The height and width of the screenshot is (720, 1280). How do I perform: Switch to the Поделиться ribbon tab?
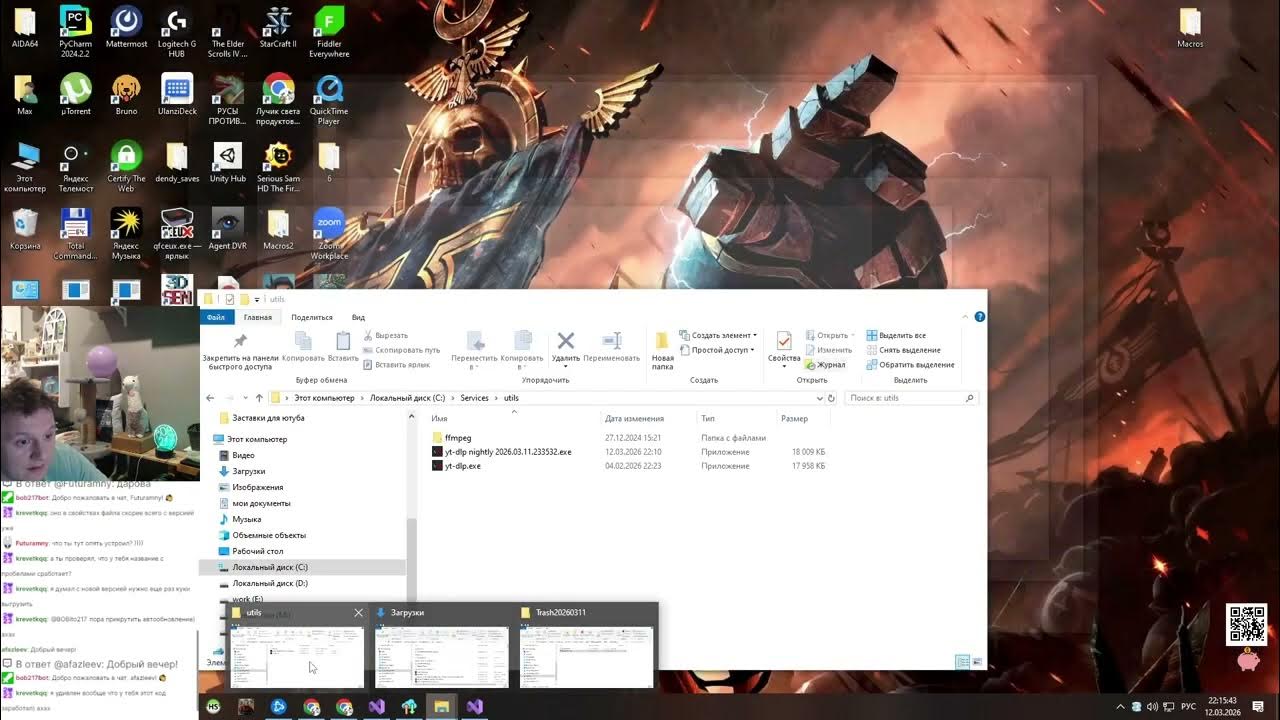[x=312, y=317]
